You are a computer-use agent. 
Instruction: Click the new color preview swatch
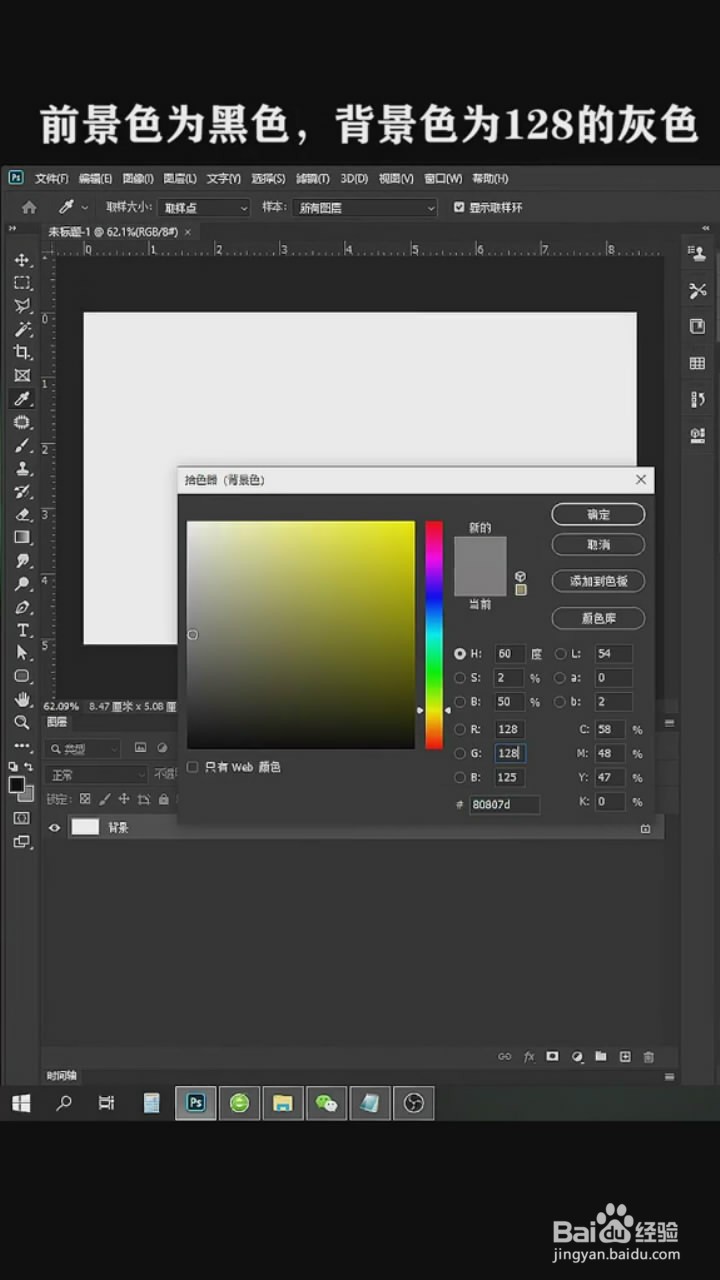click(480, 552)
